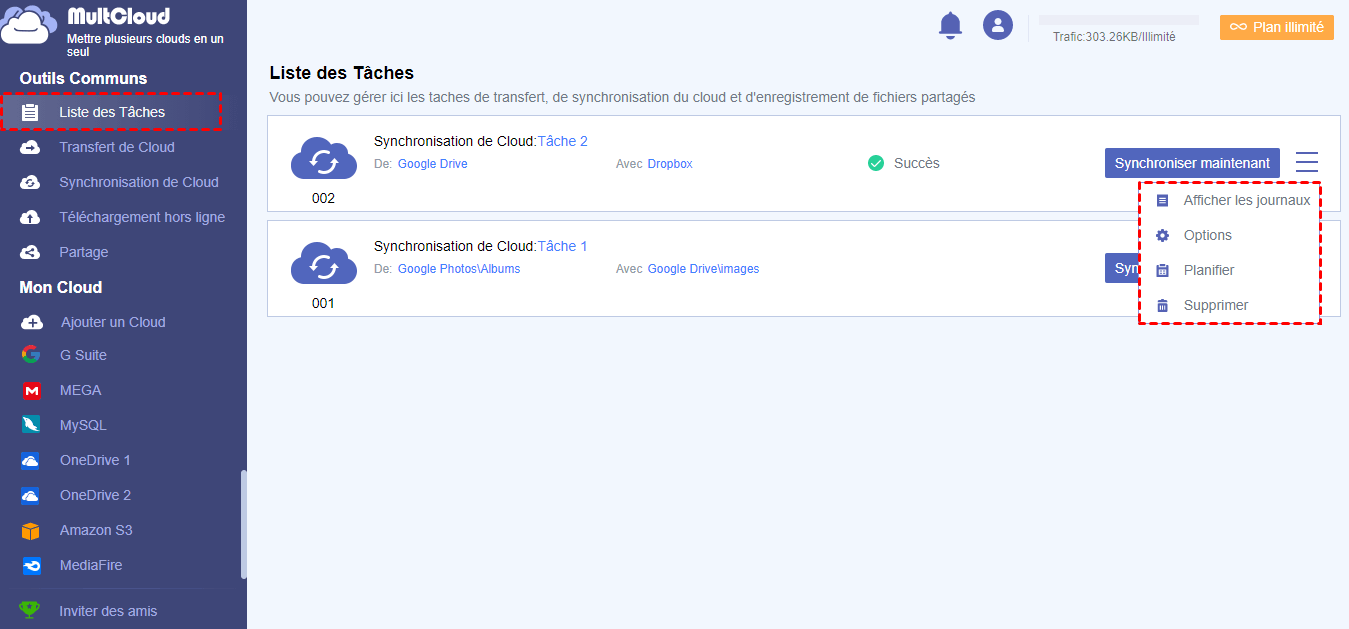Screen dimensions: 1349x629
Task: Click the traffic usage progress bar
Action: coord(1118,20)
